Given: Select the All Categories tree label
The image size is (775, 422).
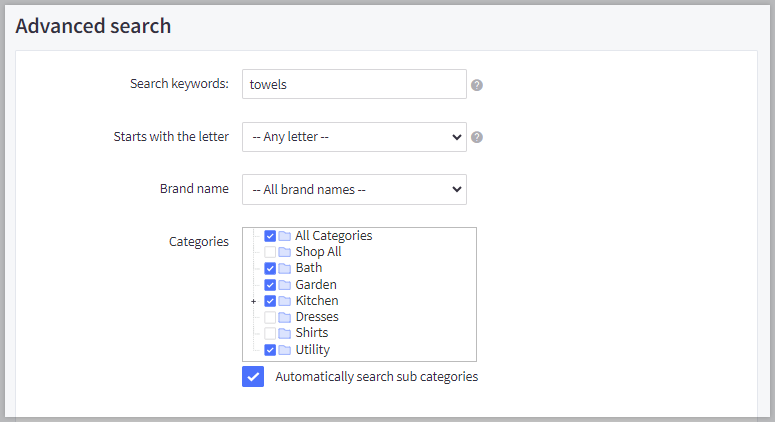Looking at the screenshot, I should [334, 236].
